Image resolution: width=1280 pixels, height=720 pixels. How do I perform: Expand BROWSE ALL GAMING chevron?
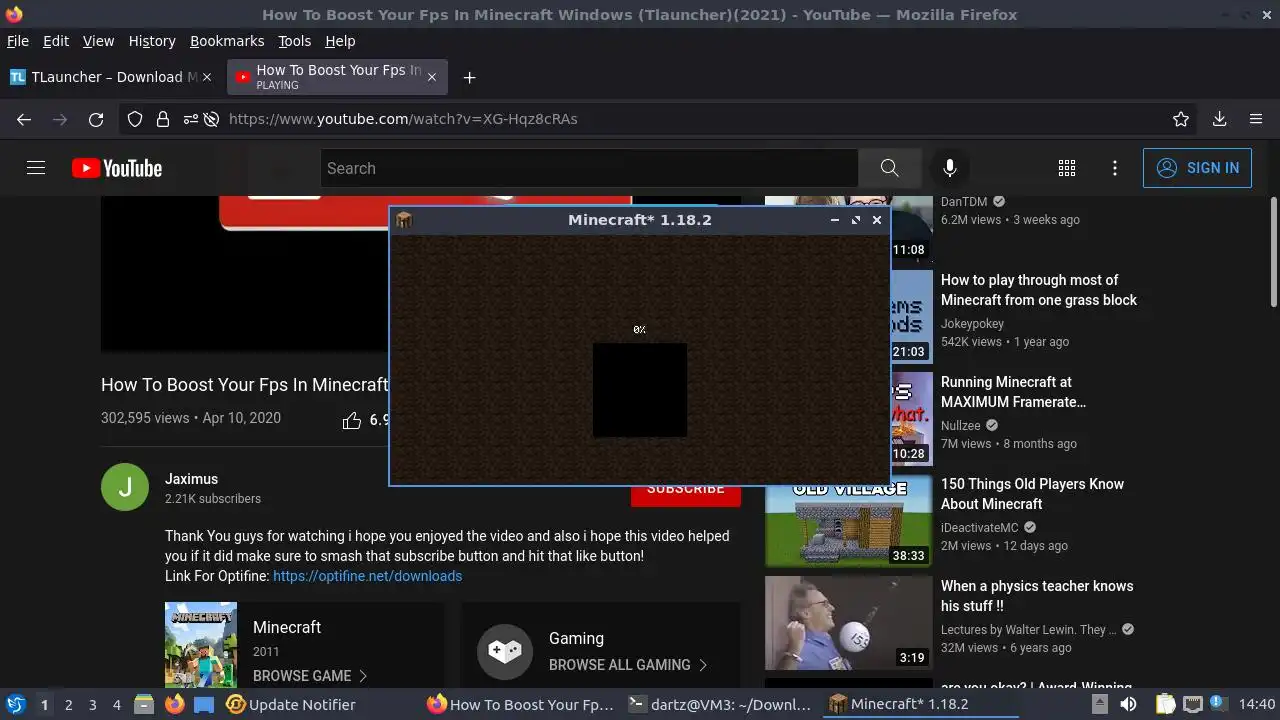pyautogui.click(x=702, y=665)
